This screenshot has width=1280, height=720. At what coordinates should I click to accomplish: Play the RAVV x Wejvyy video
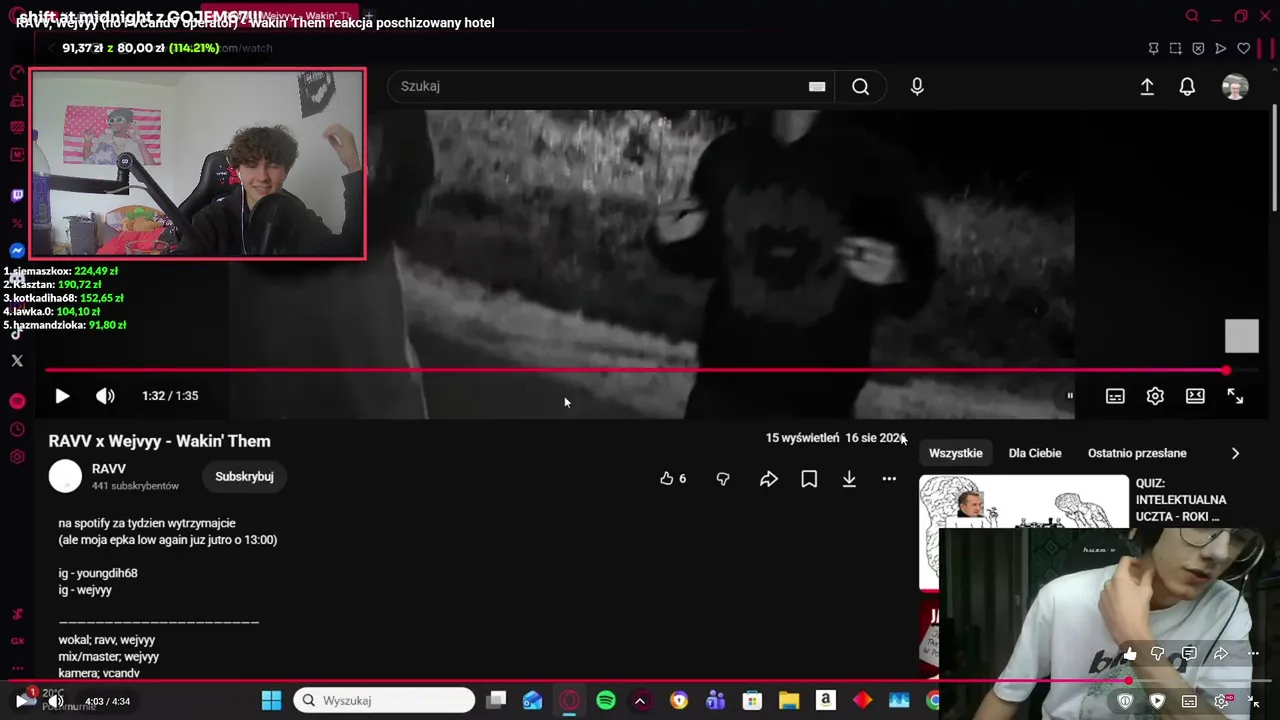[62, 396]
